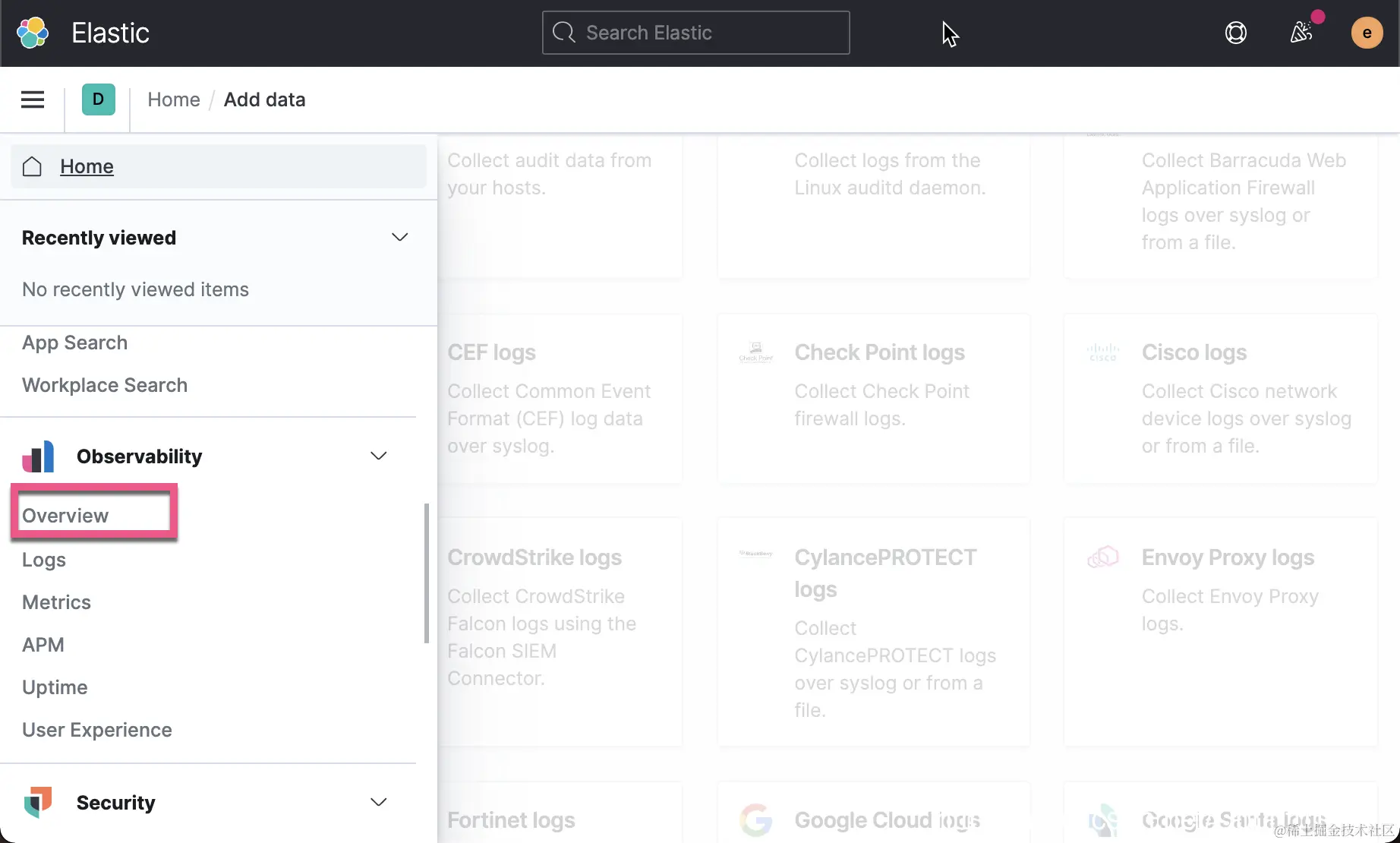Click the Elastic brand title text

pyautogui.click(x=110, y=33)
